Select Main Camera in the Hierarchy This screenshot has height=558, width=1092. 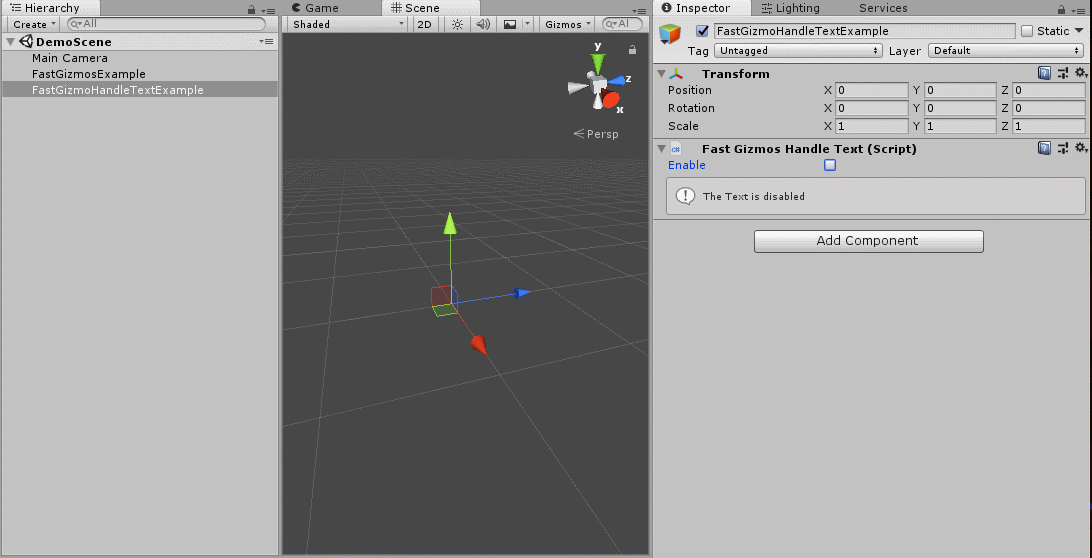[x=69, y=58]
